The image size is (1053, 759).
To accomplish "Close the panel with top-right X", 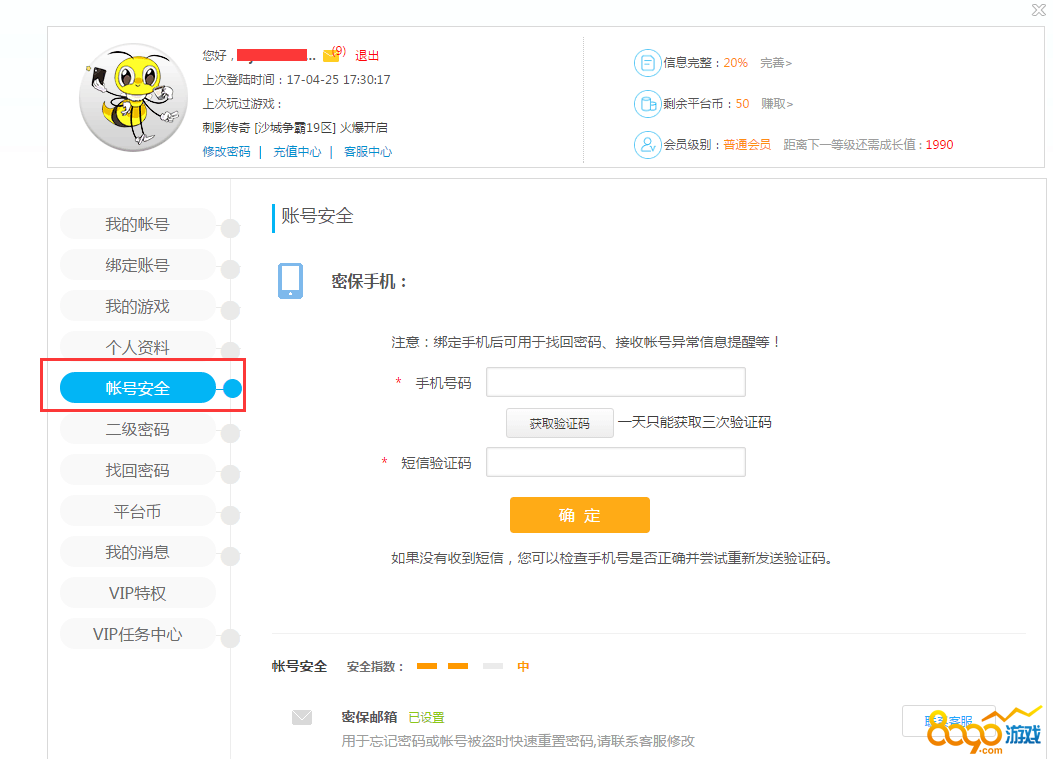I will pos(1040,10).
